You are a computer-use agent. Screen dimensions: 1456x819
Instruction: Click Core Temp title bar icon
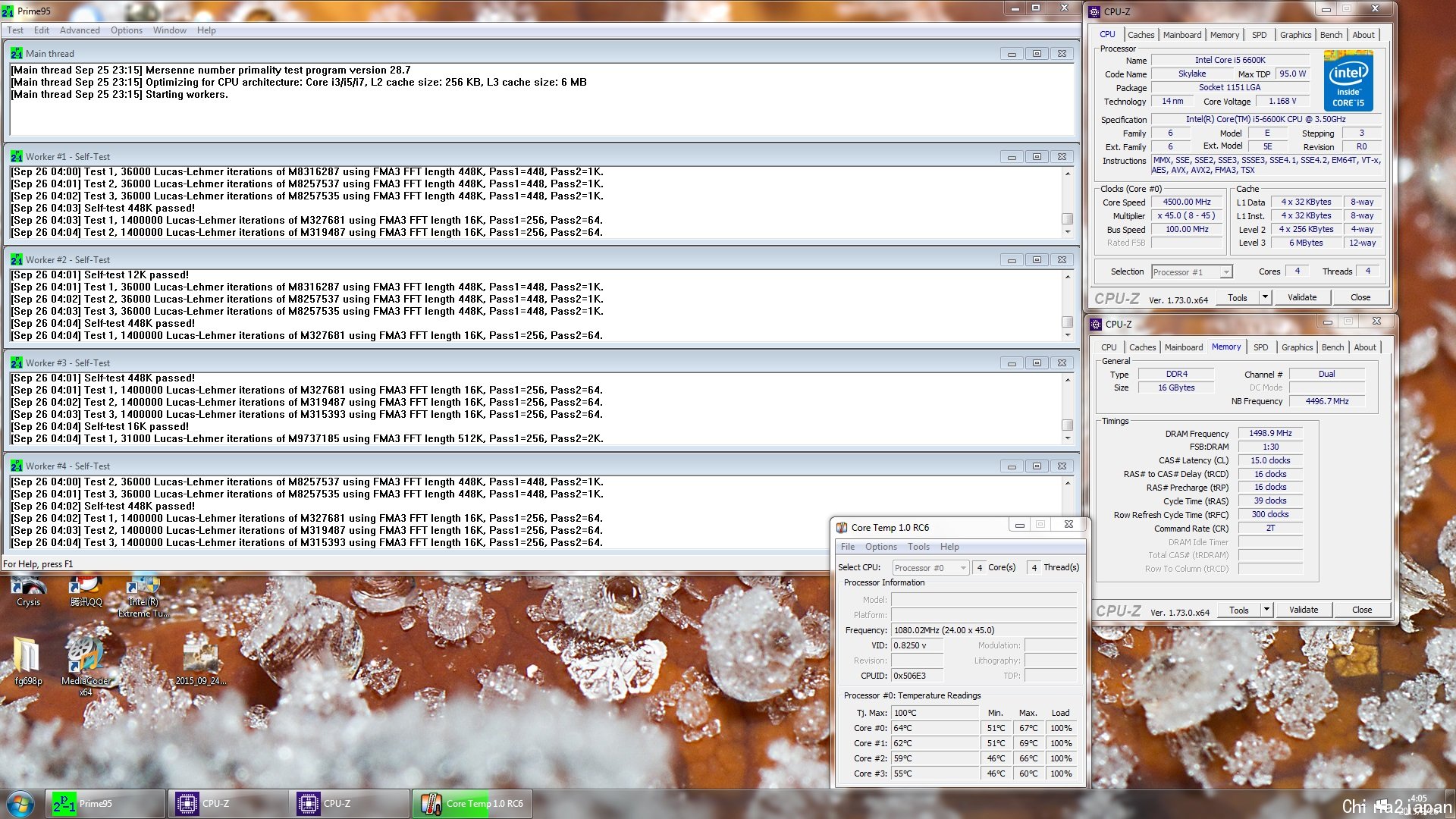[x=842, y=528]
